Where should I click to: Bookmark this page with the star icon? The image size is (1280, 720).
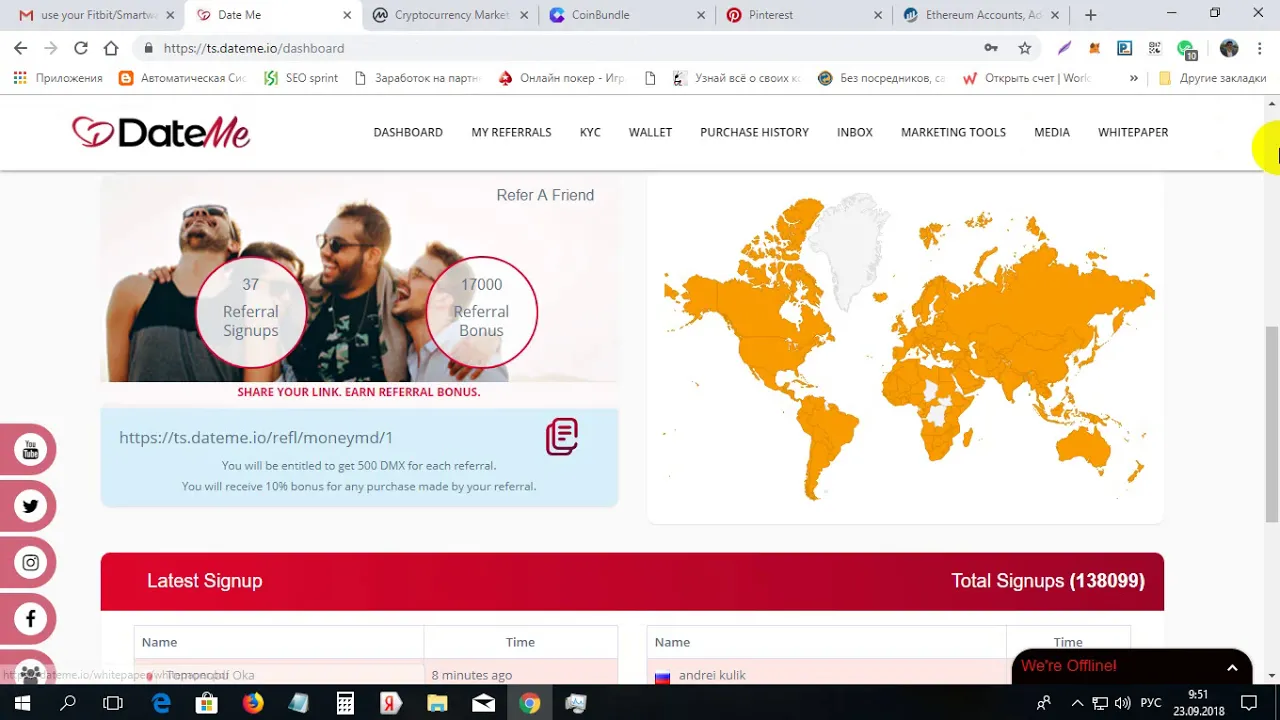1025,48
